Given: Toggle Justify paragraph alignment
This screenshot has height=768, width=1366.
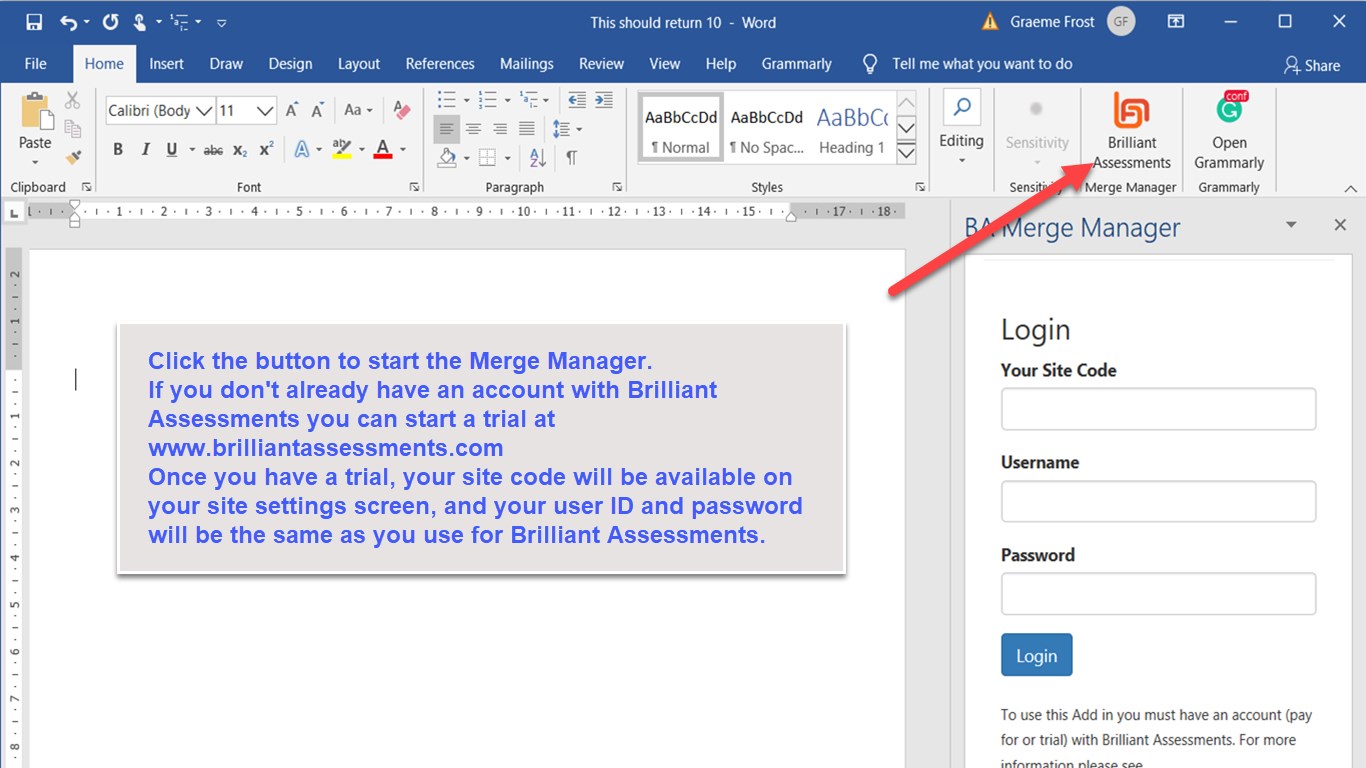Looking at the screenshot, I should [x=526, y=129].
